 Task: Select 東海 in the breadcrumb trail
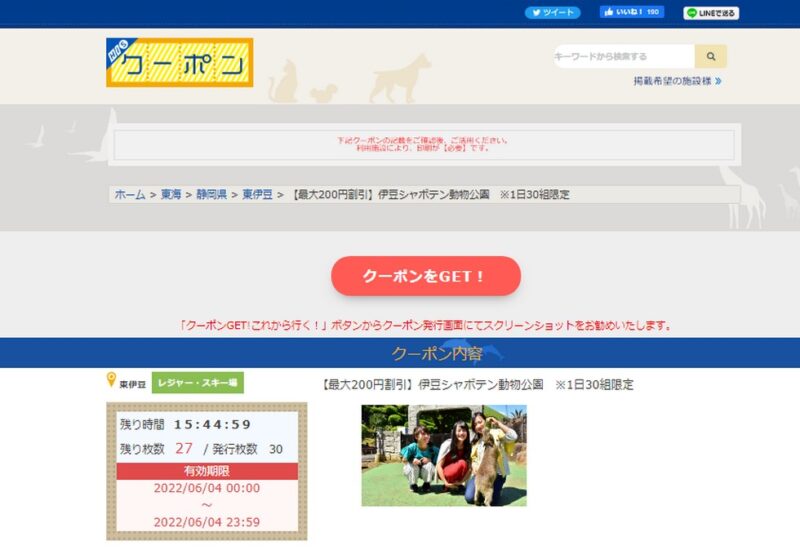click(x=171, y=195)
